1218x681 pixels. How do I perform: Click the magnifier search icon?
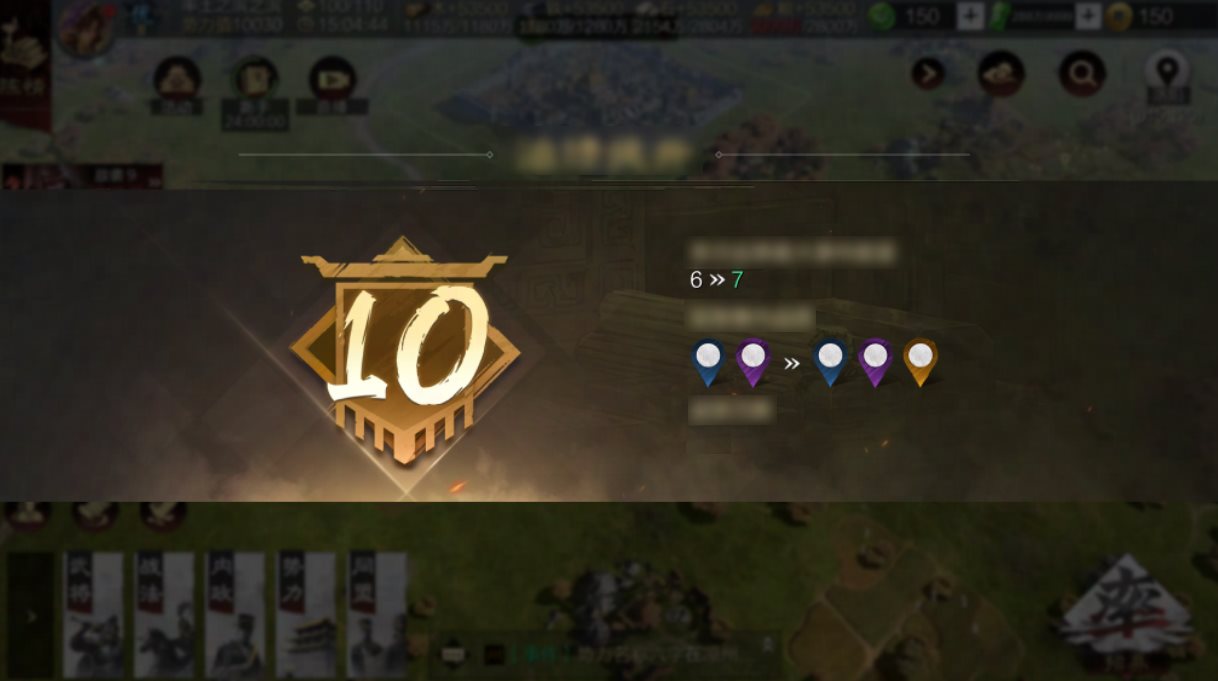click(x=1082, y=73)
